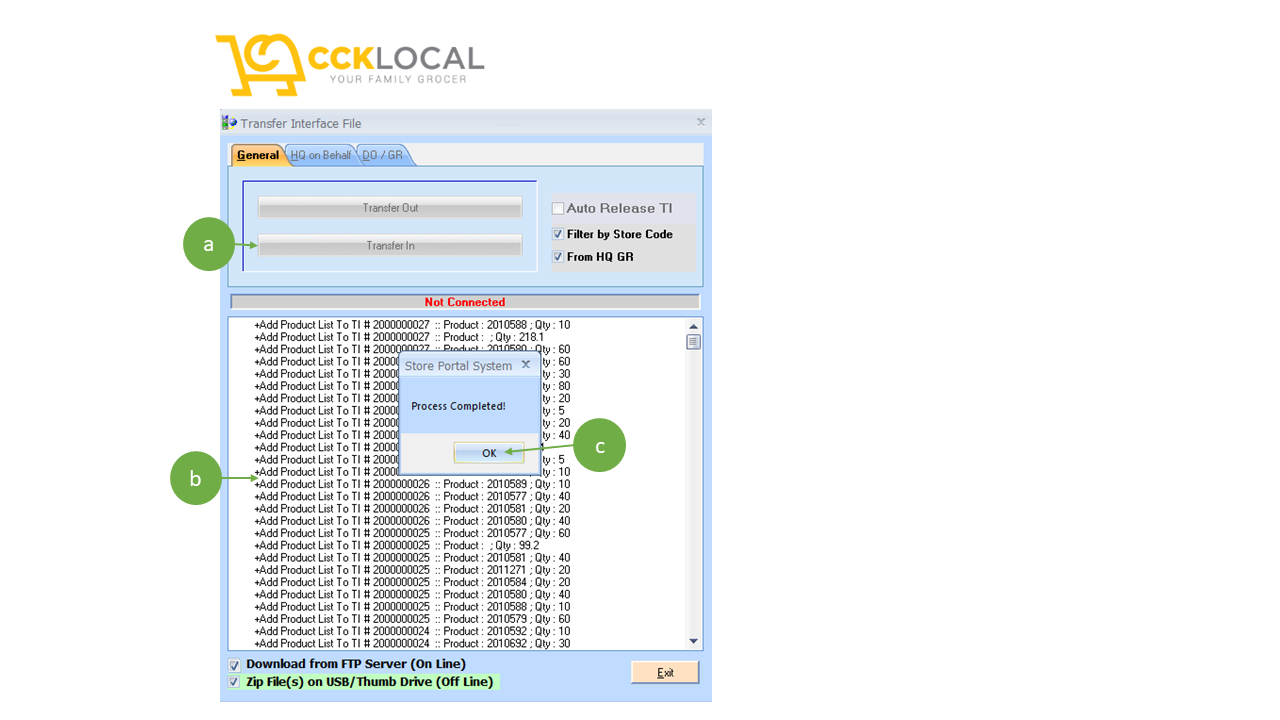
Task: Toggle Zip File(s) on USB/Thumb Drive option
Action: point(234,681)
